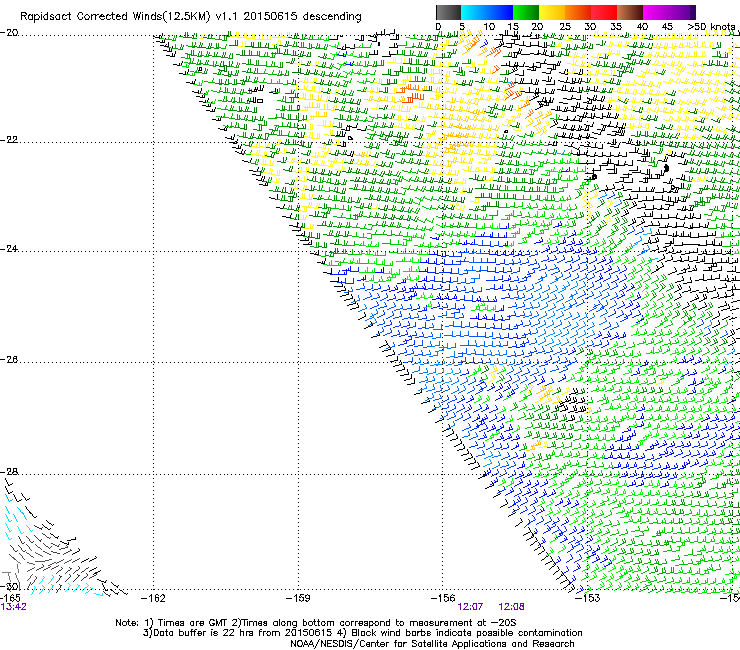Click the cyan-to-blue 5–15 knot legend segment
The image size is (740, 650).
(487, 12)
